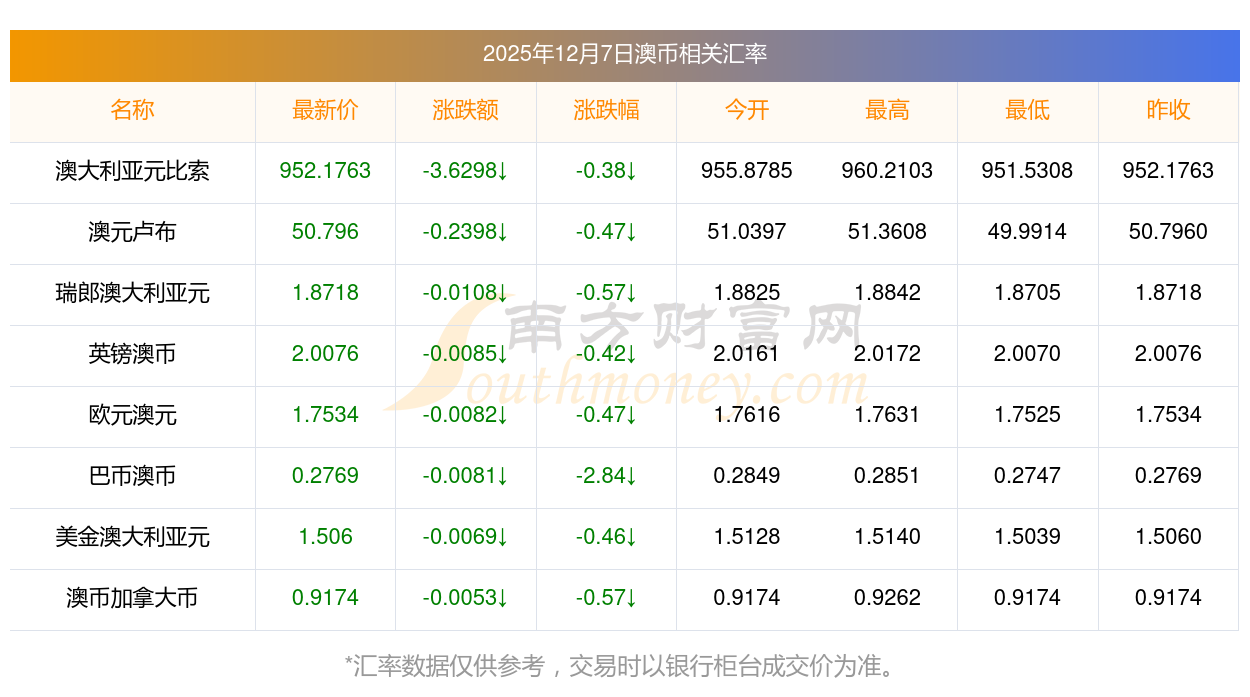1250x697 pixels.
Task: Select latest price 0.2769 in green
Action: tap(325, 476)
